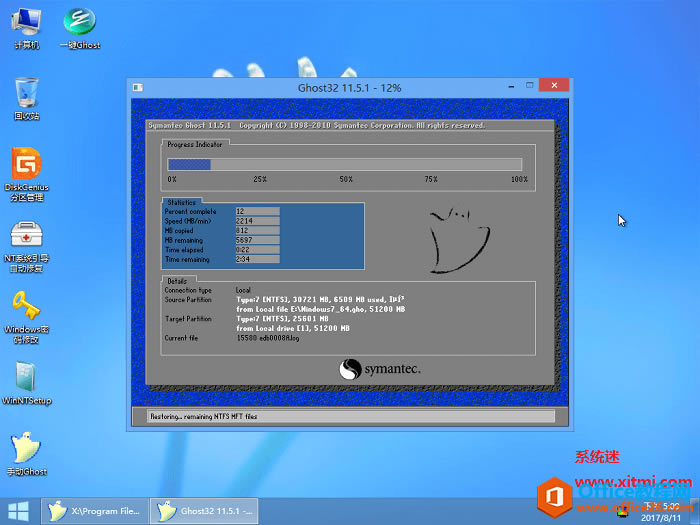The height and width of the screenshot is (525, 700).
Task: Open DiskGenius 分区管理 icon
Action: coord(27,174)
